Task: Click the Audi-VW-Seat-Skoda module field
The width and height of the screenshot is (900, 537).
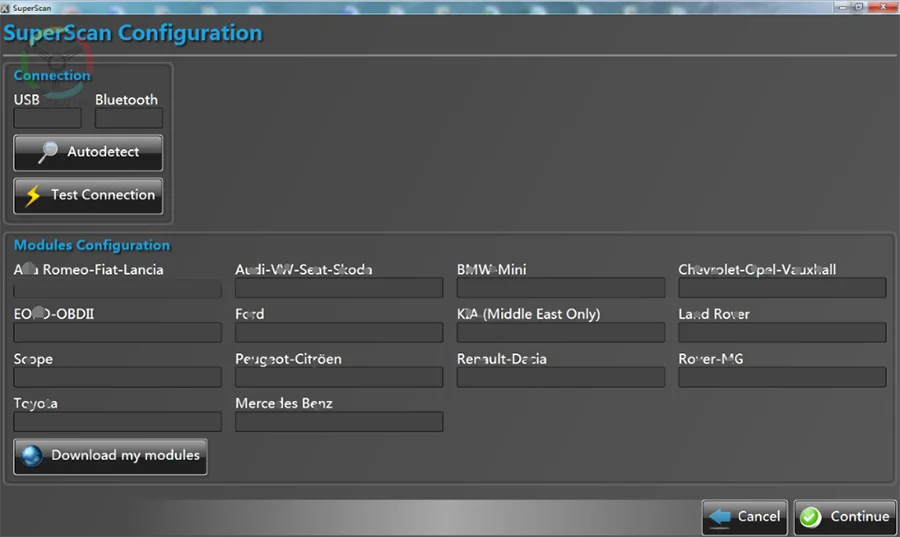Action: coord(339,288)
